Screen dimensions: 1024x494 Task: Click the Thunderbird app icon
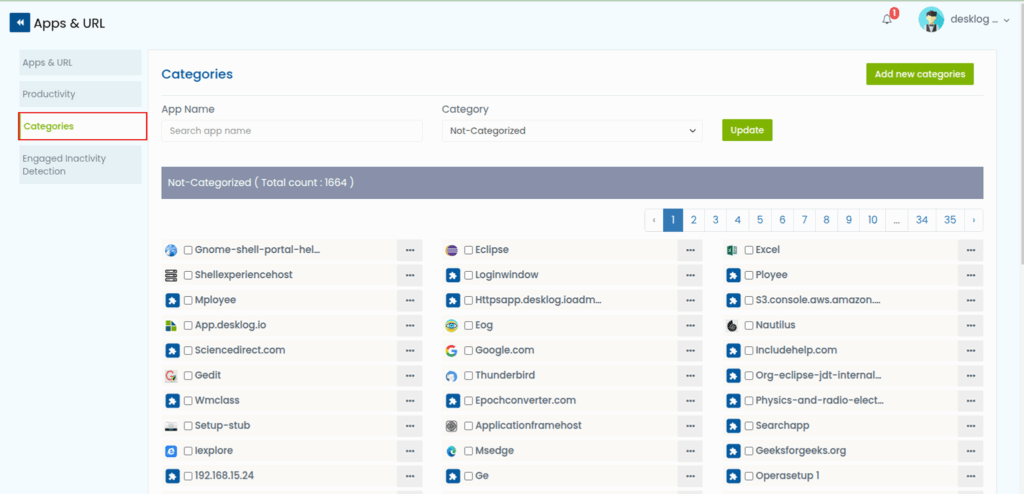452,376
